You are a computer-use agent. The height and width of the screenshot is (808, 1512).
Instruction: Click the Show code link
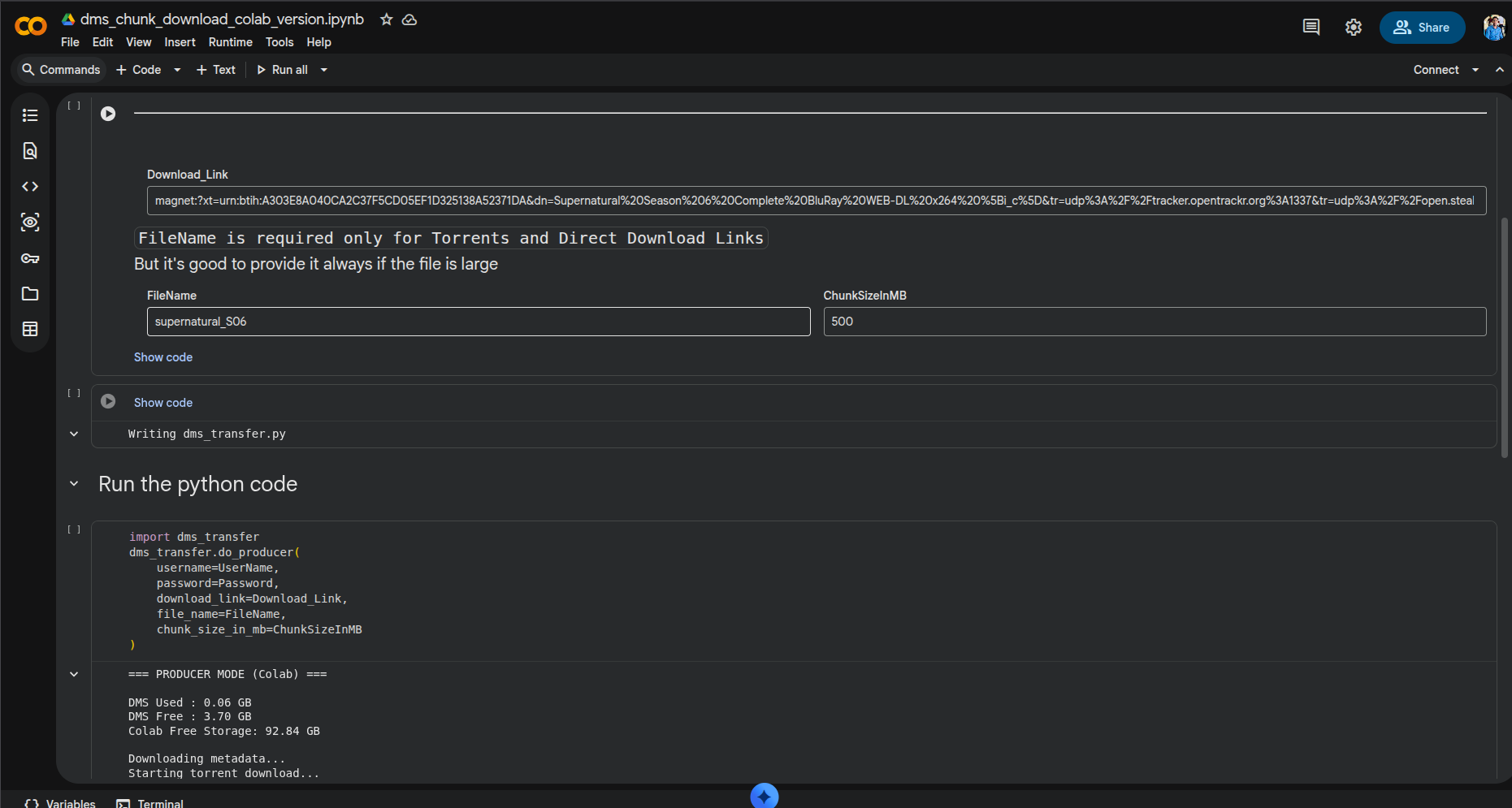[162, 357]
